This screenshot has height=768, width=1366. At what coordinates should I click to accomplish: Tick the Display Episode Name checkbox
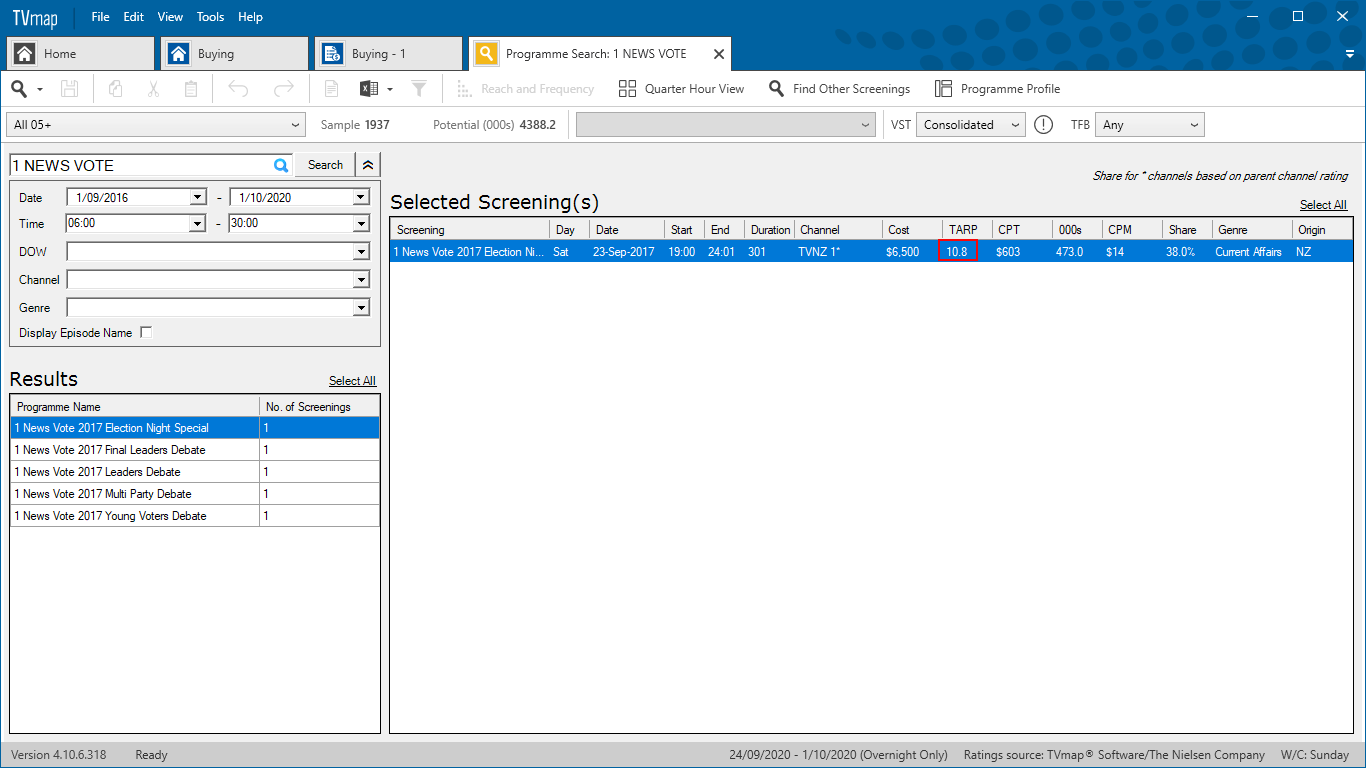[147, 333]
